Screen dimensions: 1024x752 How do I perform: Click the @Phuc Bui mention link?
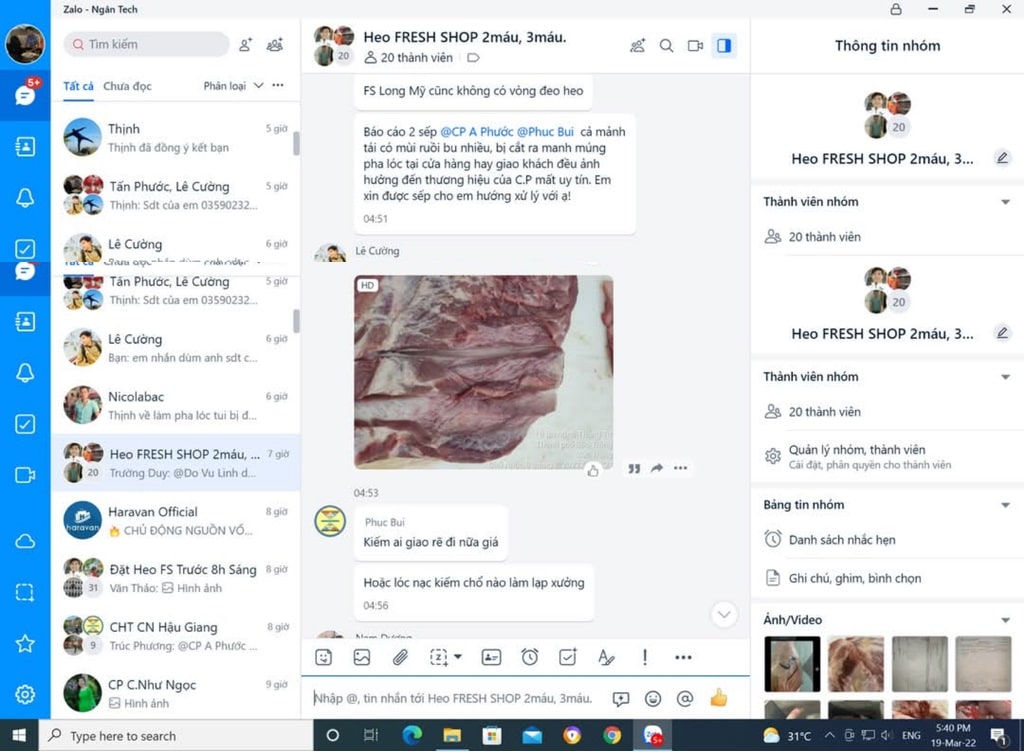coord(545,132)
